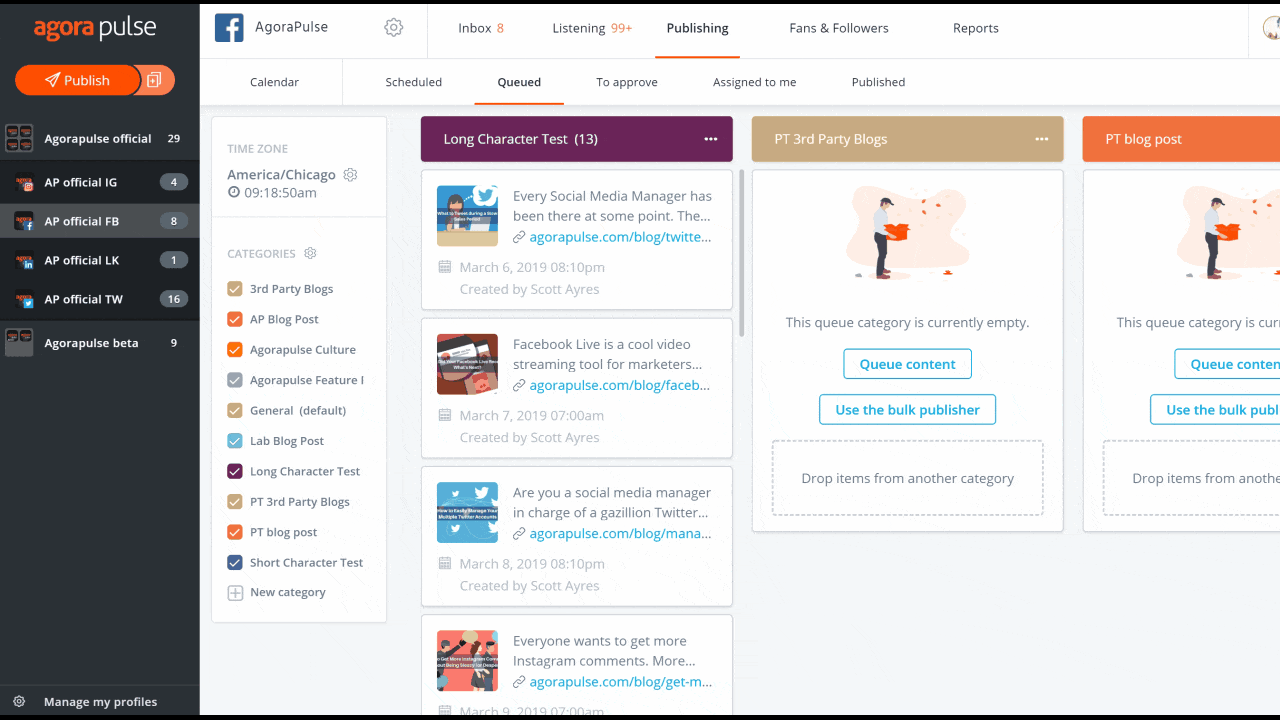Toggle General (default) category checkbox
Viewport: 1280px width, 720px height.
(x=235, y=410)
